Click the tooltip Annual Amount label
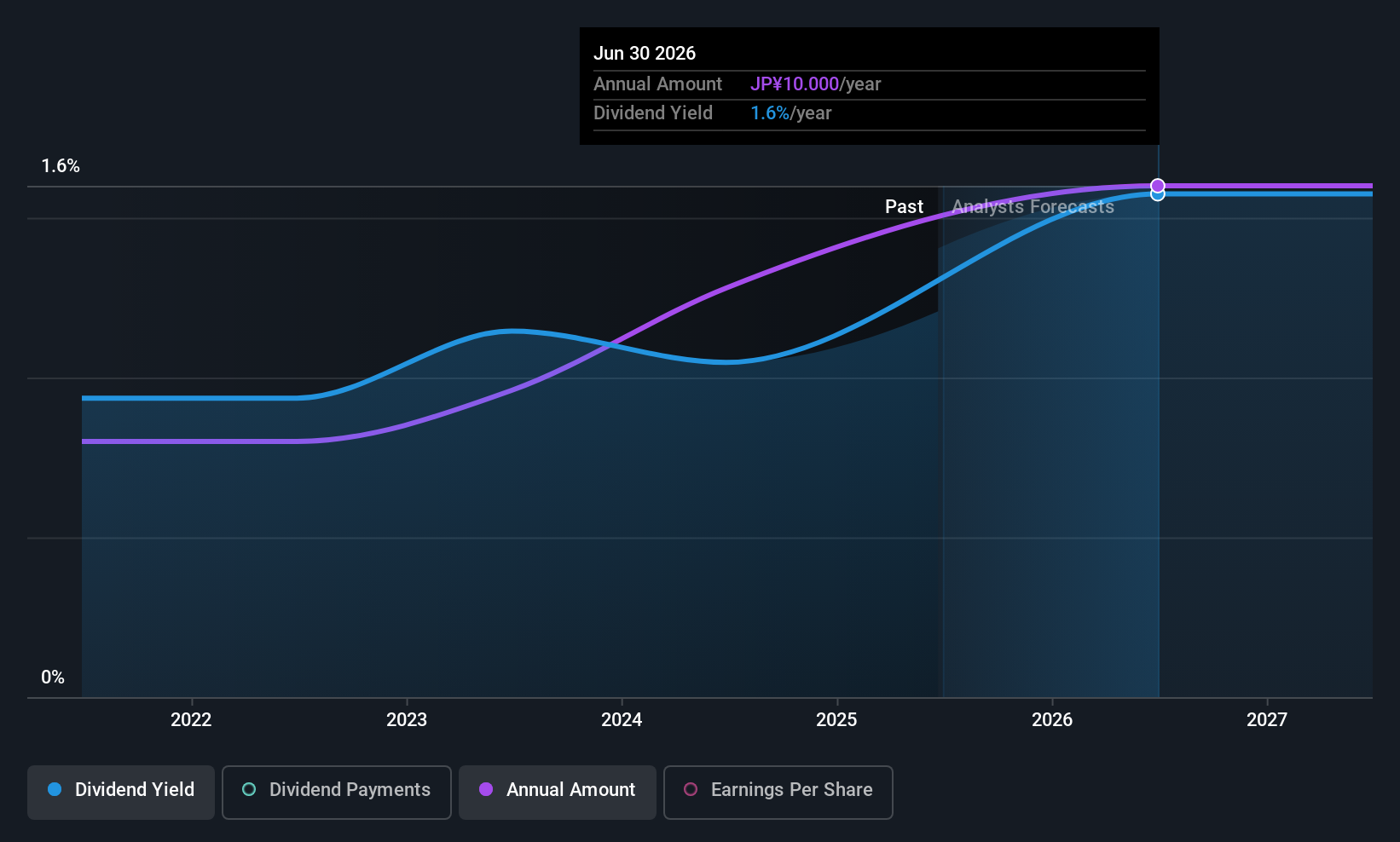The image size is (1400, 842). point(657,84)
